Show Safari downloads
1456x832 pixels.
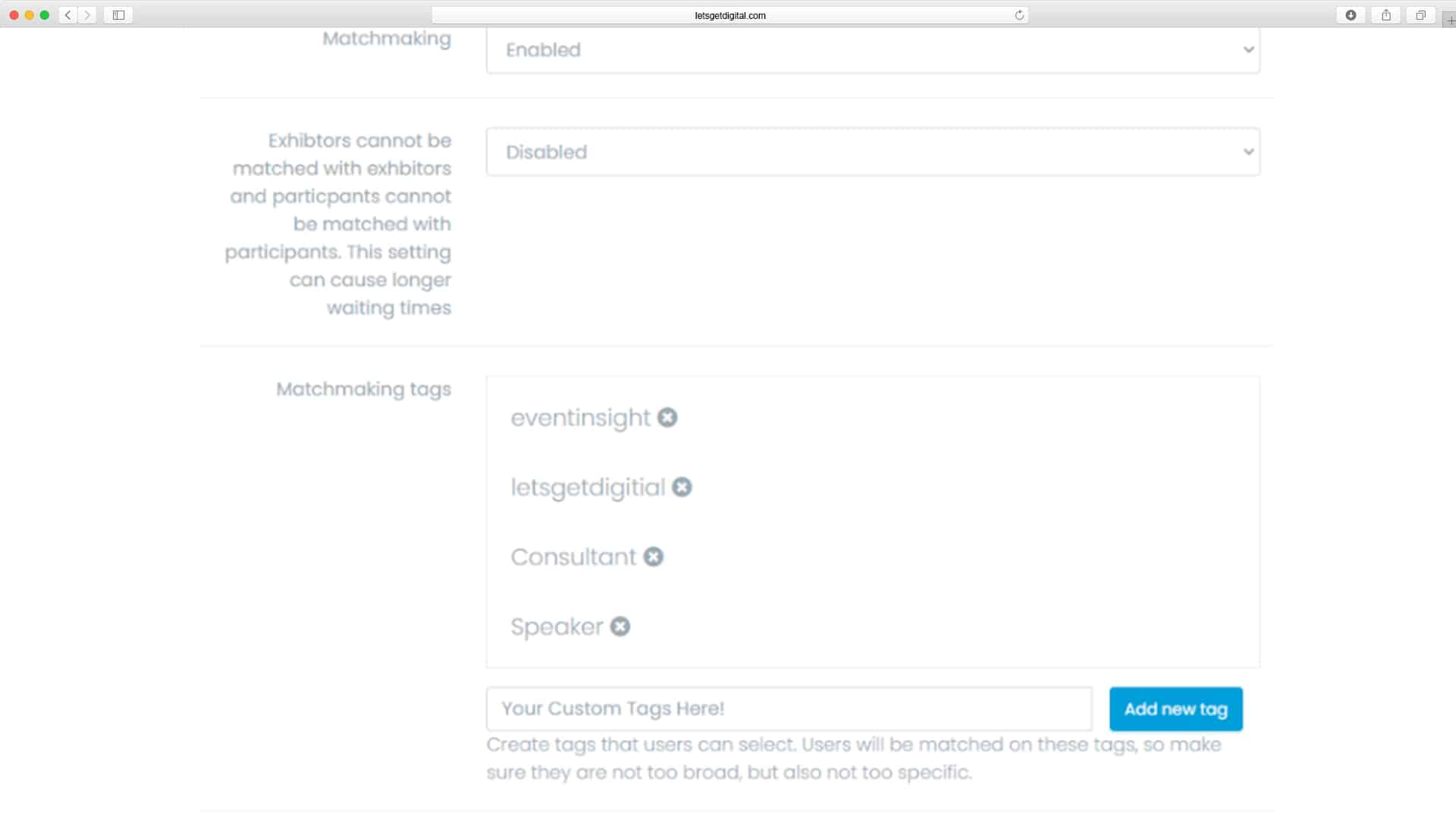(x=1351, y=15)
